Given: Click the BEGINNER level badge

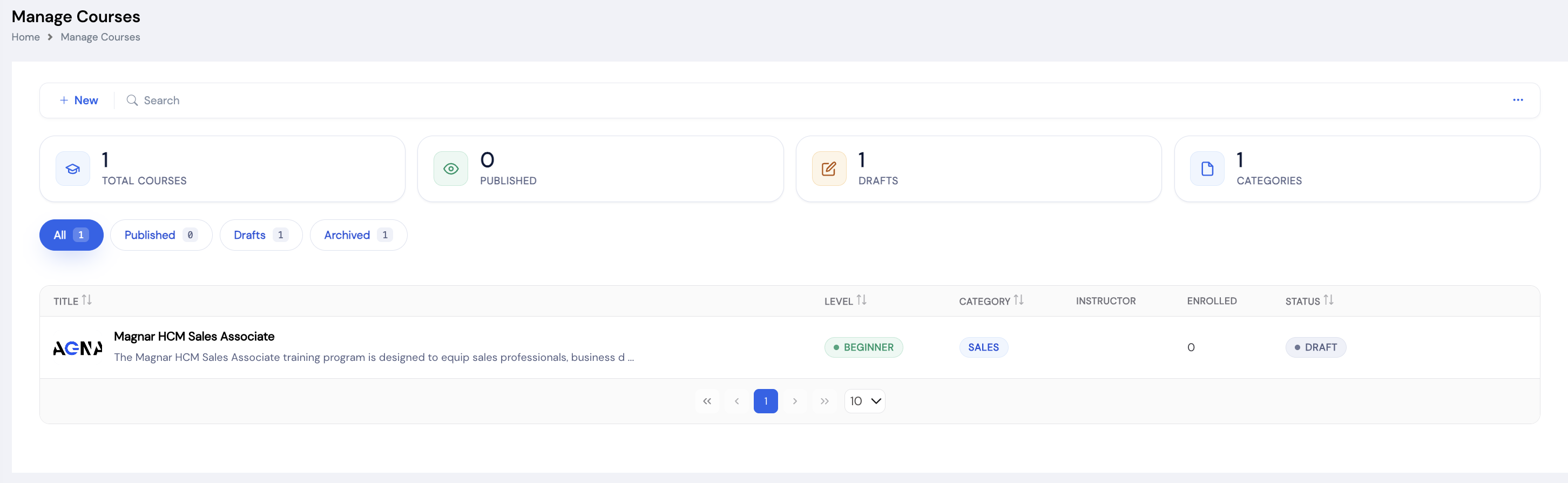Looking at the screenshot, I should pos(863,347).
